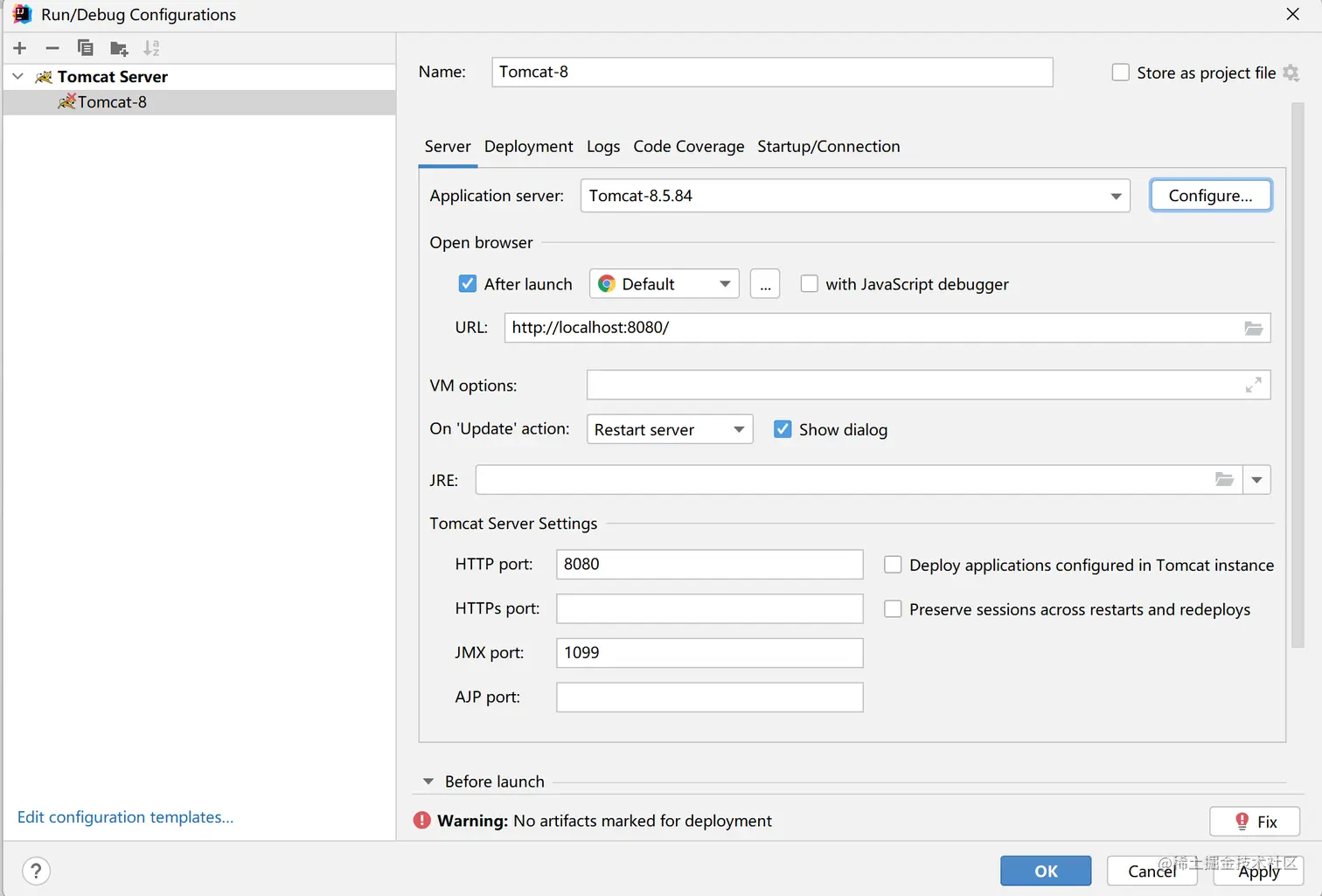This screenshot has height=896, width=1322.
Task: Browse for JRE using folder icon
Action: coord(1224,479)
